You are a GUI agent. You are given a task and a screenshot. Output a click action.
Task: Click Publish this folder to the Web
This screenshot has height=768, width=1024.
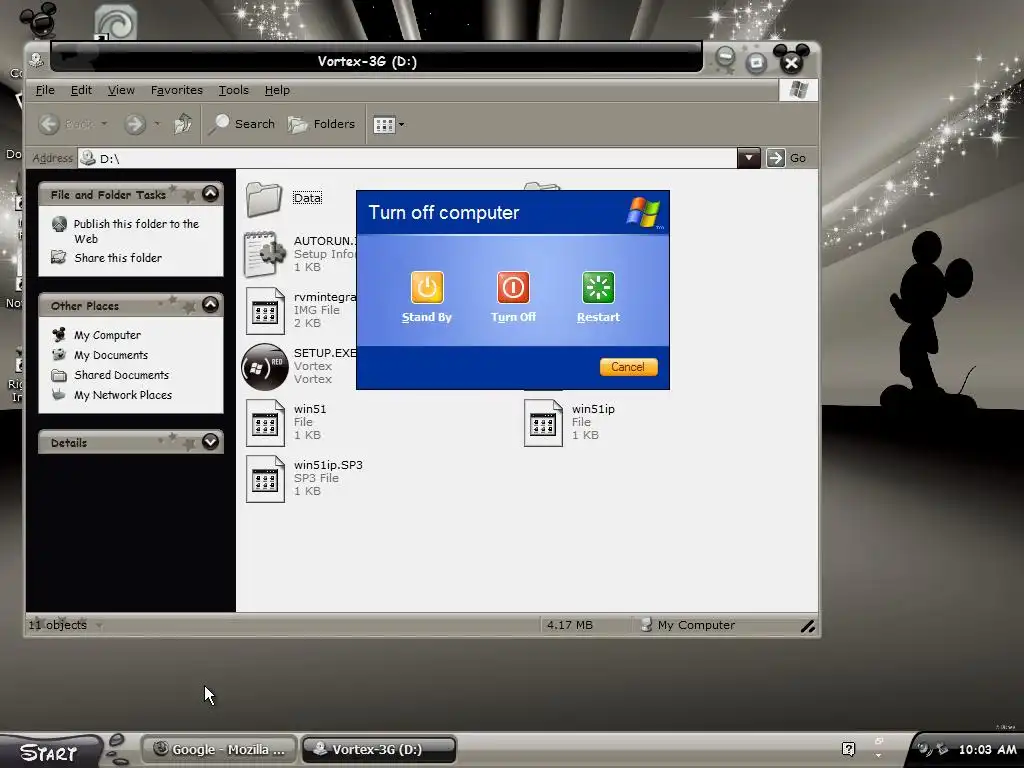point(136,231)
